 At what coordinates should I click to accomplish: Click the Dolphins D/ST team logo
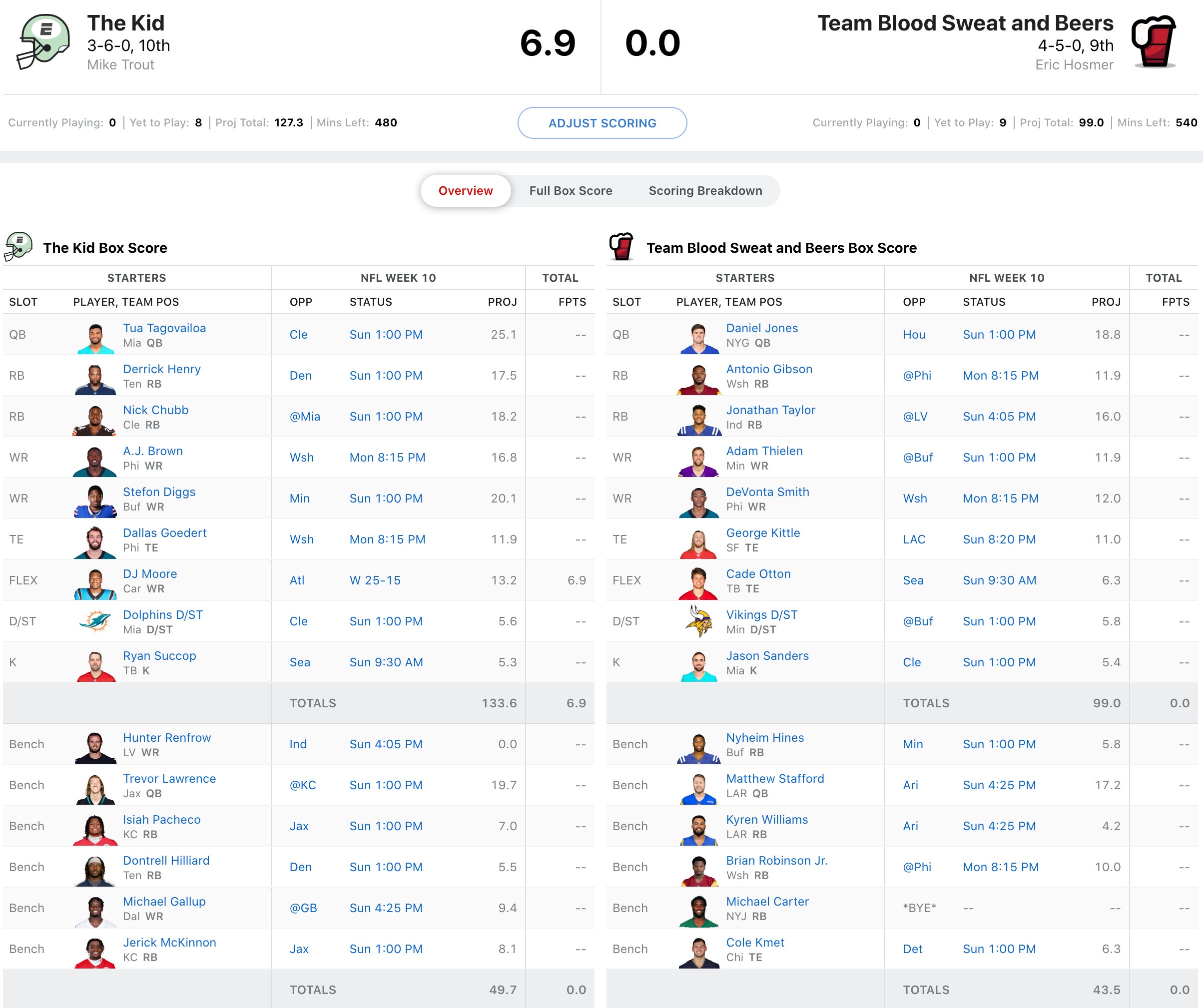pos(95,621)
